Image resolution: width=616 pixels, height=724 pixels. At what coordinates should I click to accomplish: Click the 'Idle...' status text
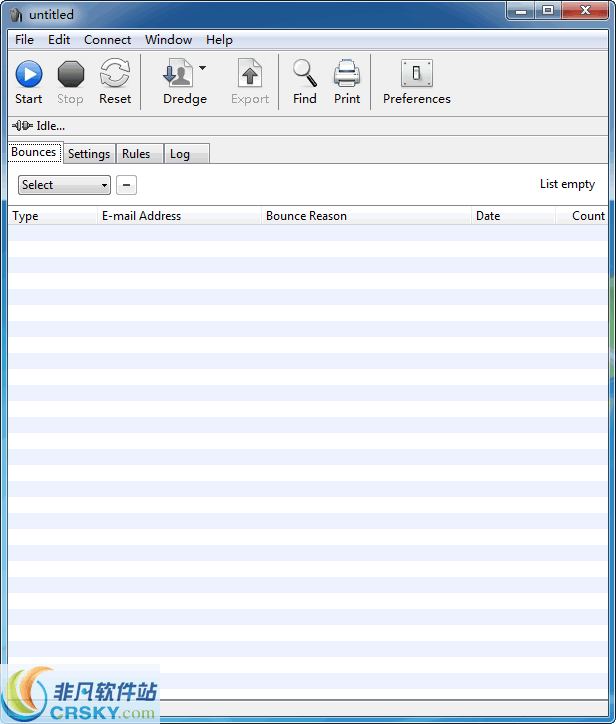click(x=51, y=126)
